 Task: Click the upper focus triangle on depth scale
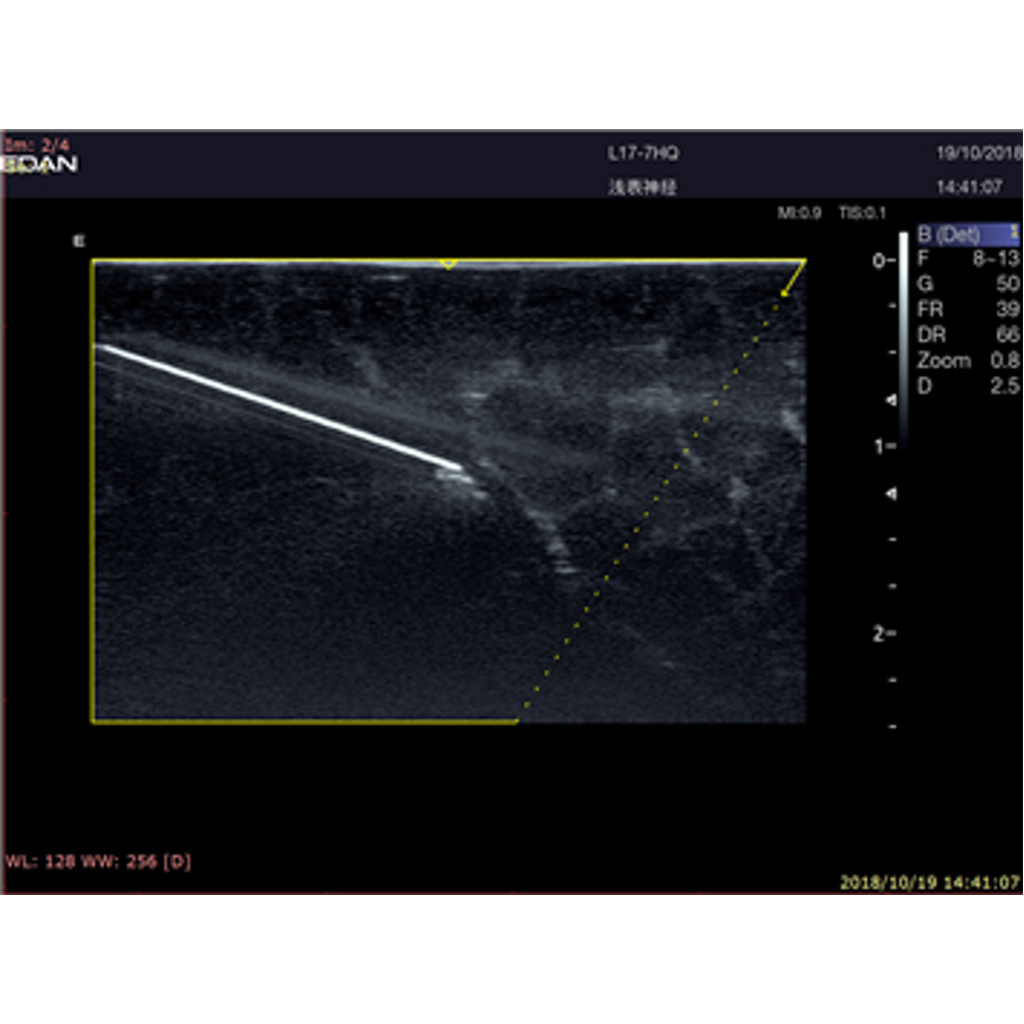(x=890, y=400)
